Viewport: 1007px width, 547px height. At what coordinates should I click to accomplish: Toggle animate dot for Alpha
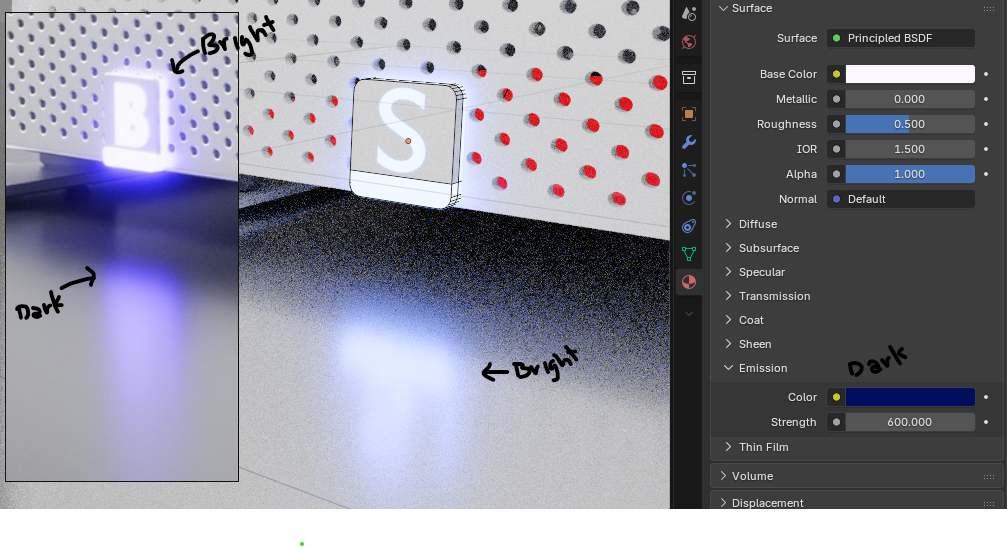986,174
